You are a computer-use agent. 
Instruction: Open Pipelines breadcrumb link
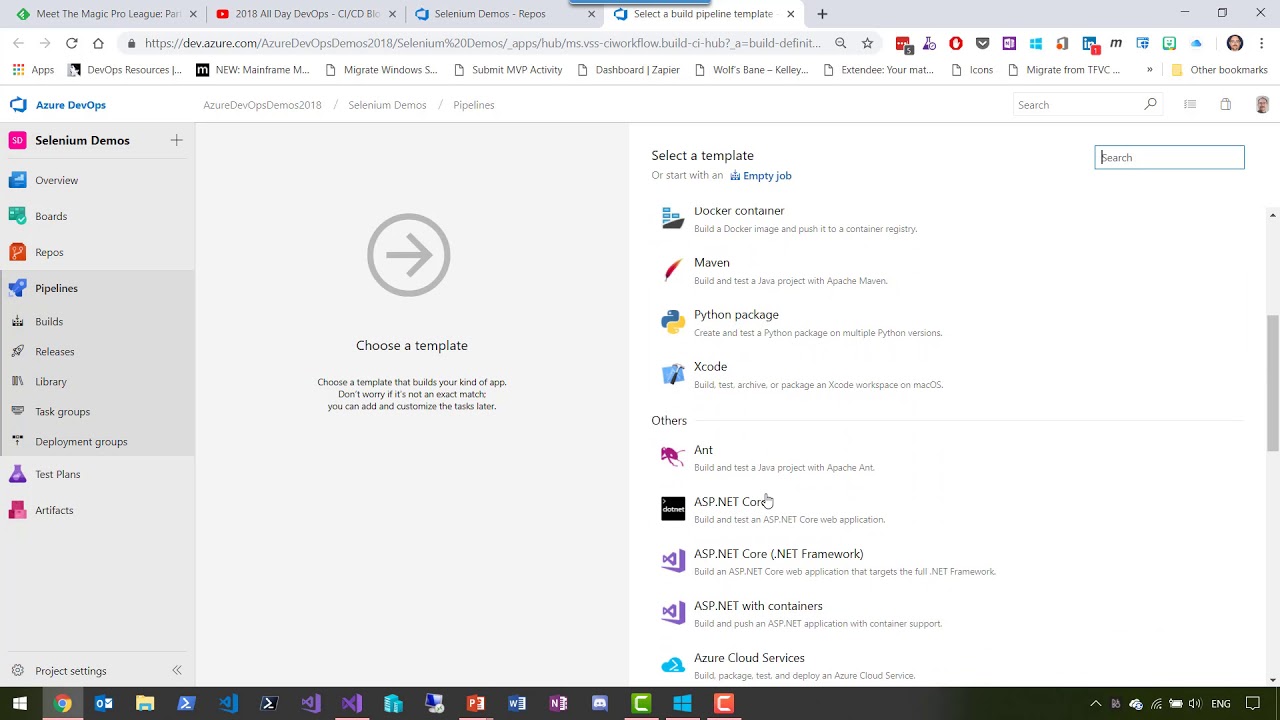coord(474,105)
